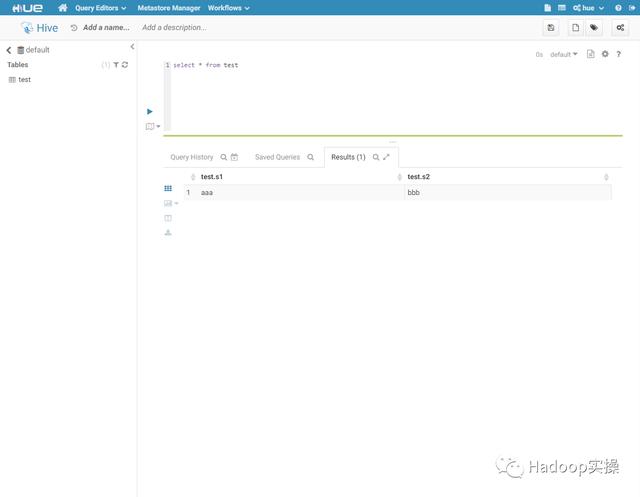Viewport: 640px width, 497px height.
Task: Open Metastore Manager
Action: click(169, 8)
